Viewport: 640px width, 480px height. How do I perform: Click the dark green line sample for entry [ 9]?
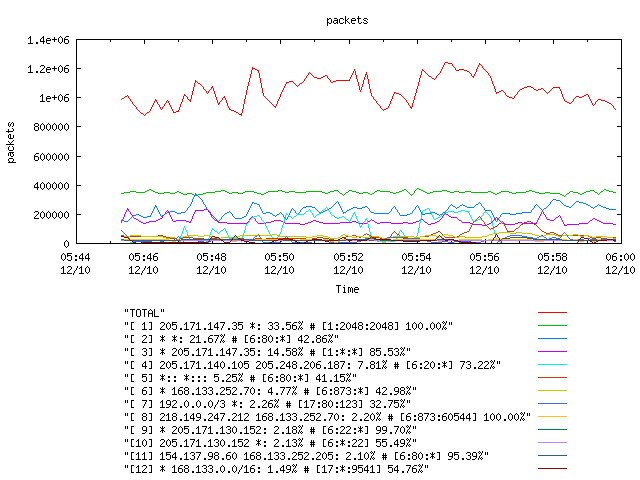(552, 430)
